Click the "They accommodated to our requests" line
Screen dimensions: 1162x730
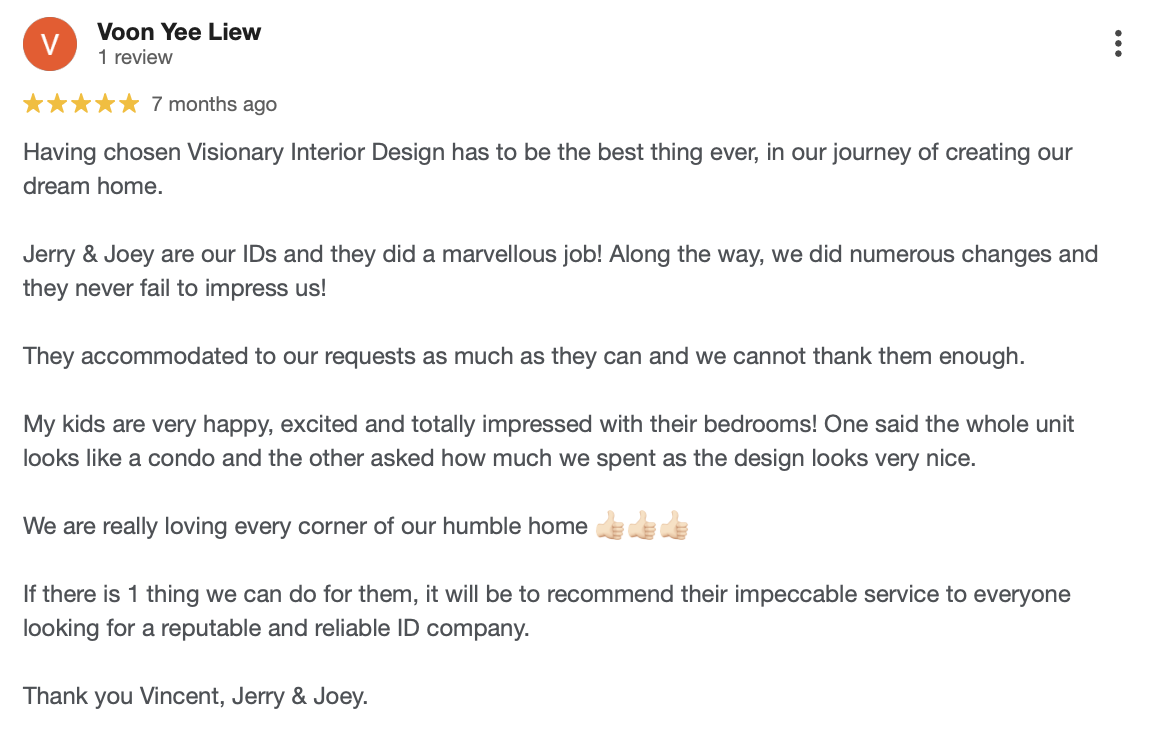pos(524,356)
